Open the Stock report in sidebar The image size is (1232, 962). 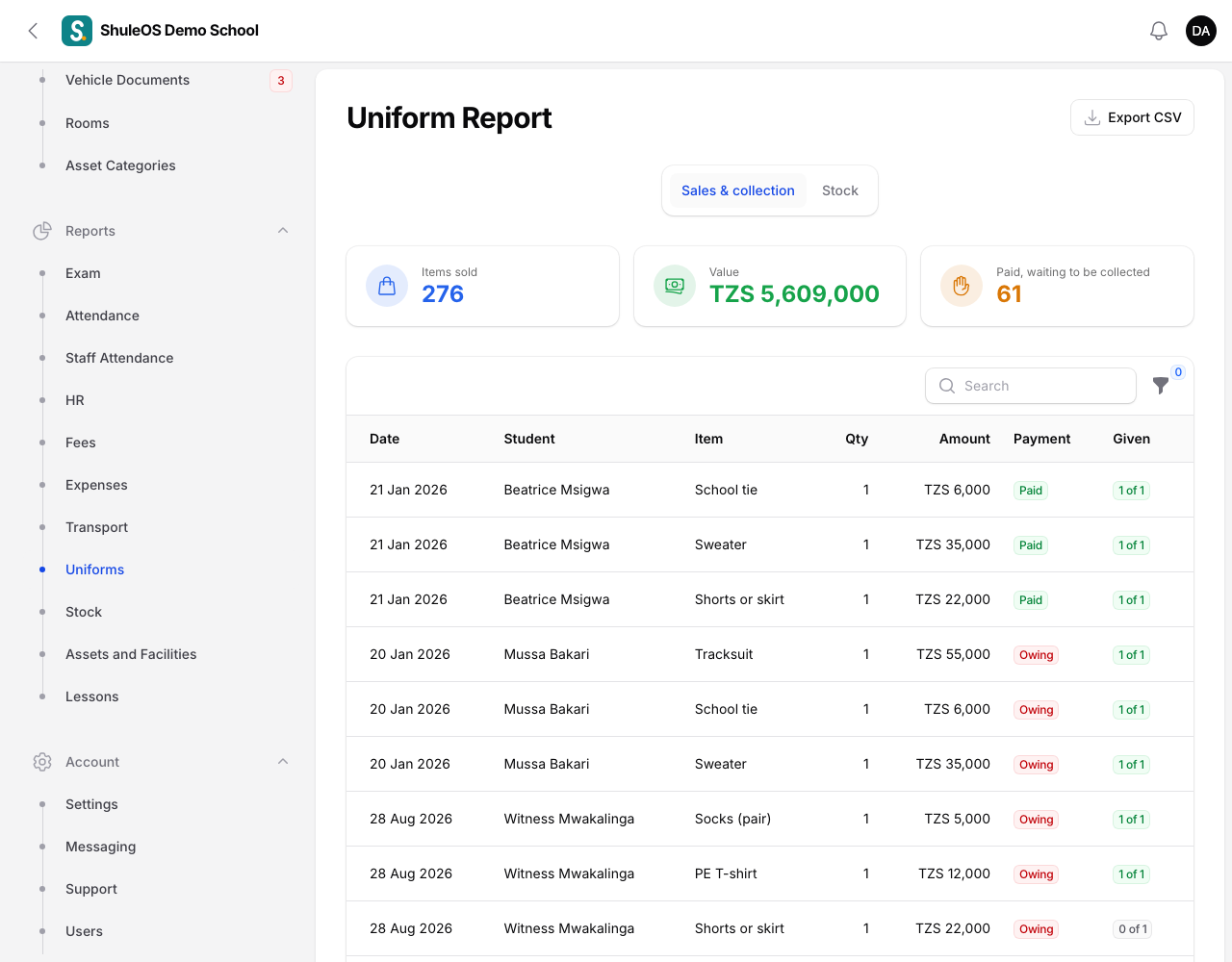coord(84,612)
